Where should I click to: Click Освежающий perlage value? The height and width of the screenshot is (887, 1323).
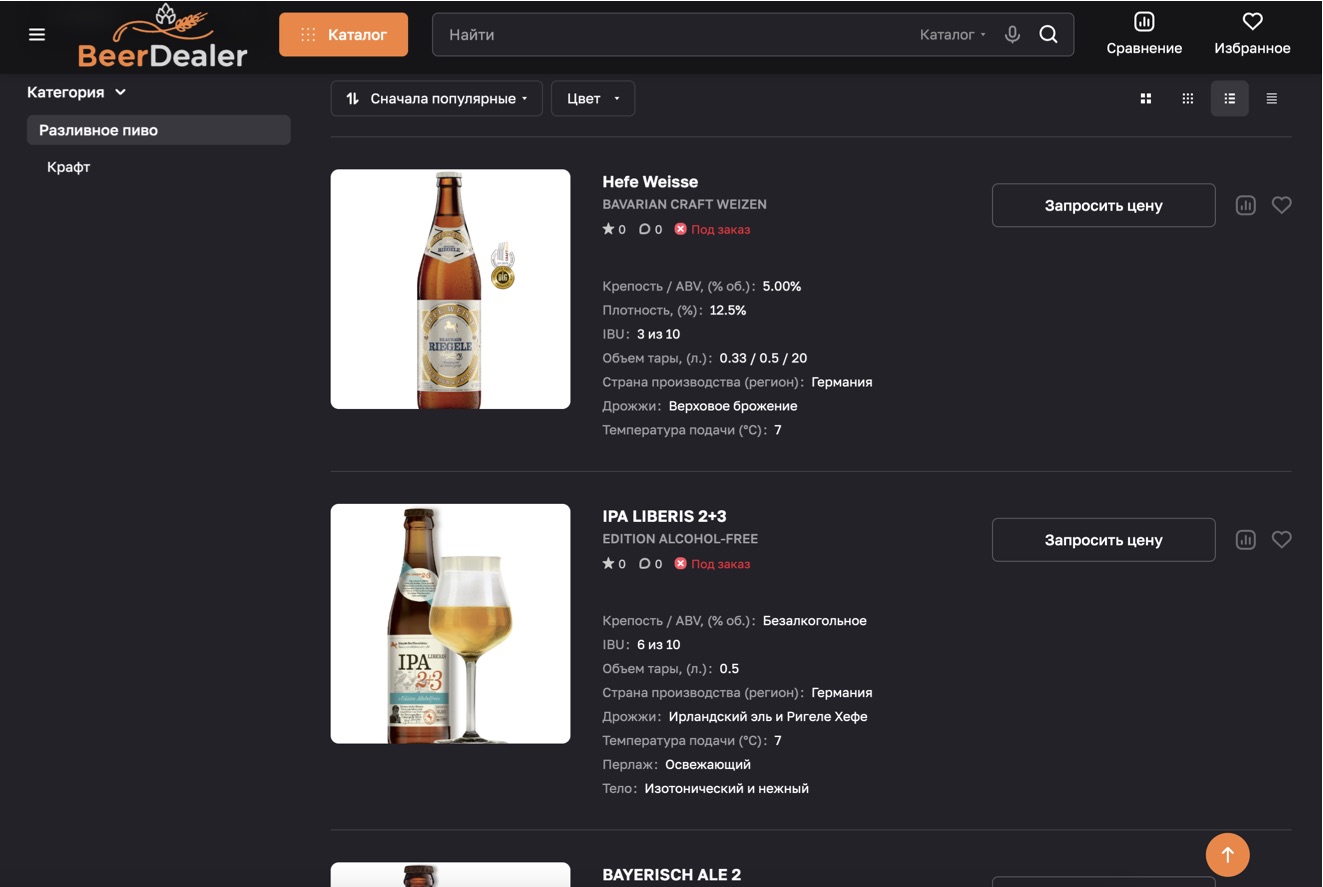(708, 765)
